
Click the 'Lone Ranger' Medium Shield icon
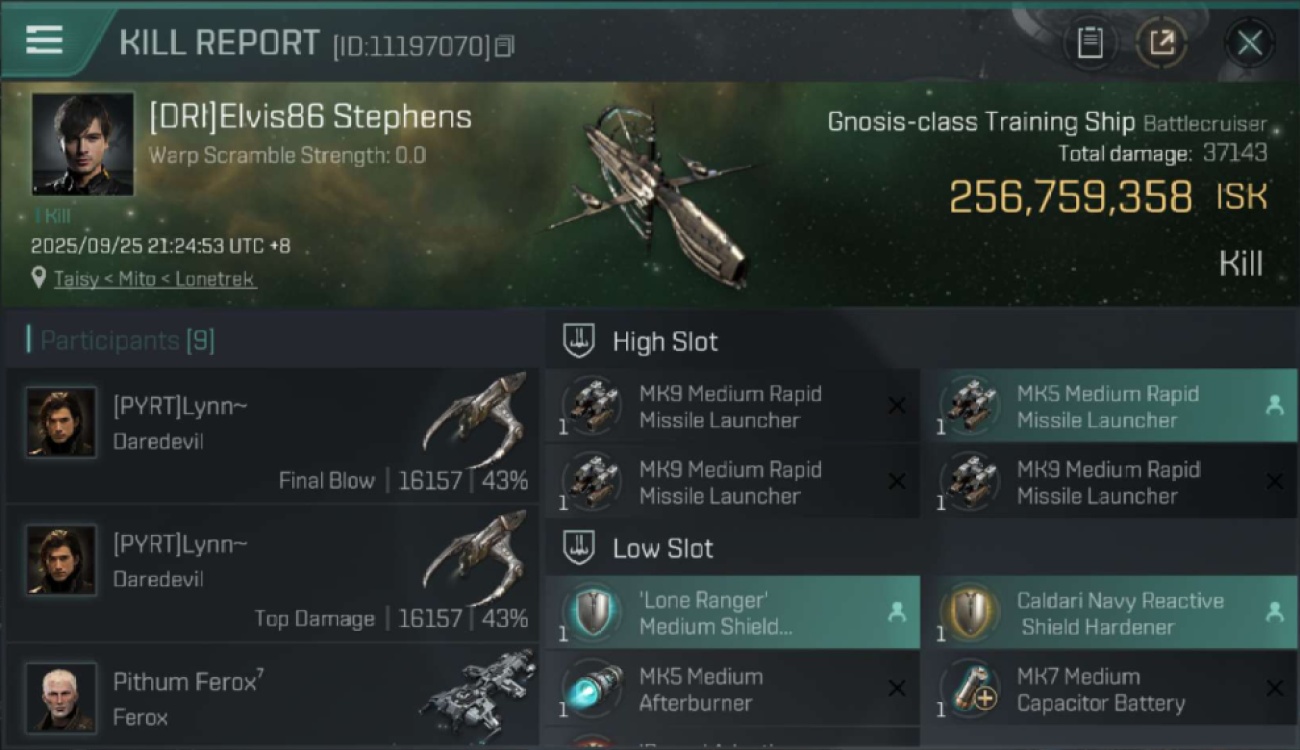click(x=590, y=613)
